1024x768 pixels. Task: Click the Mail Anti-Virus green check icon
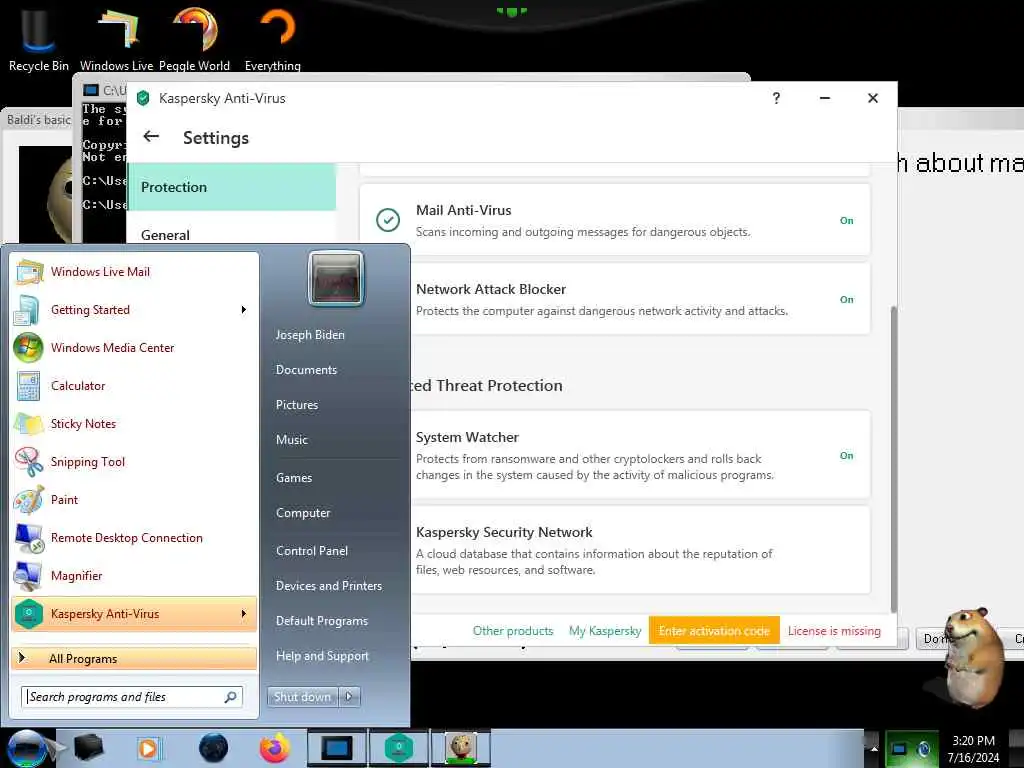[x=388, y=220]
